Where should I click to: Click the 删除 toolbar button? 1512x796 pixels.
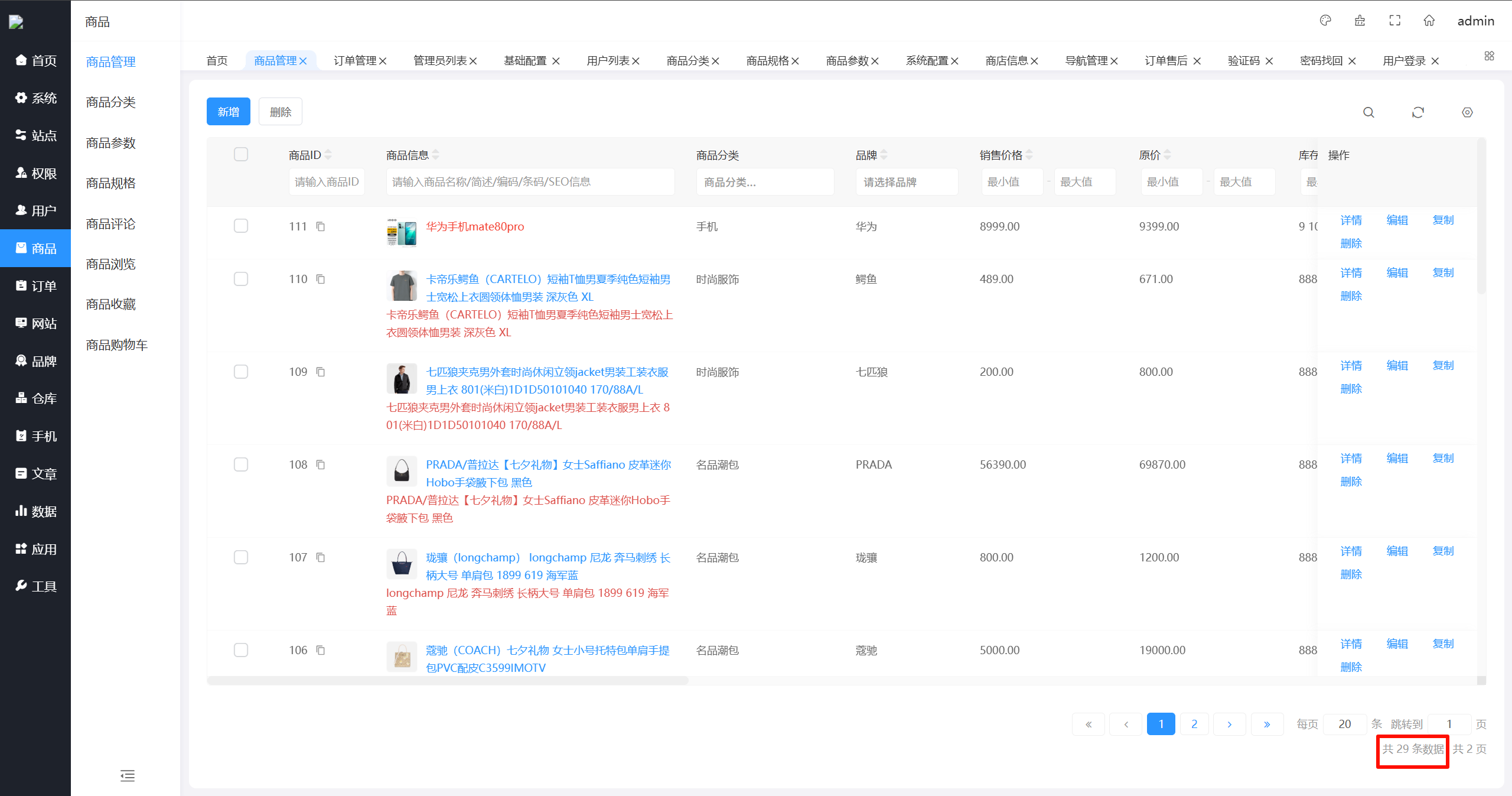[281, 112]
